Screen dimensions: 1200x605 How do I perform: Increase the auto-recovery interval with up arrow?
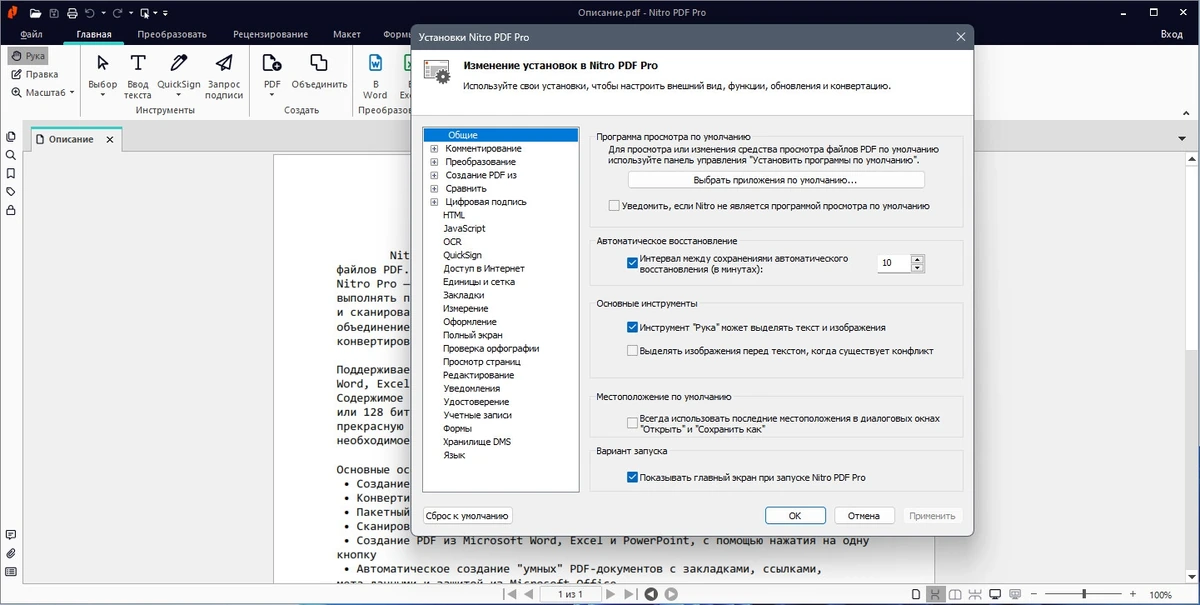(x=918, y=259)
